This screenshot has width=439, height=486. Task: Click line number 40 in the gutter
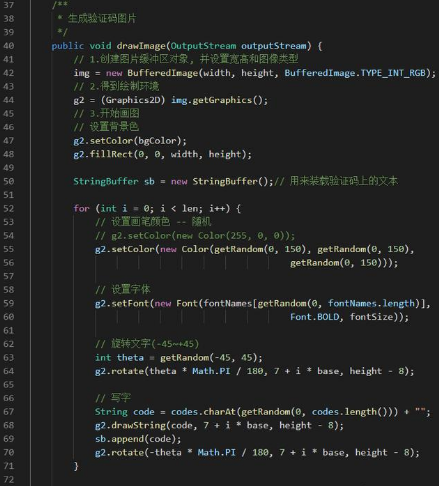click(8, 46)
